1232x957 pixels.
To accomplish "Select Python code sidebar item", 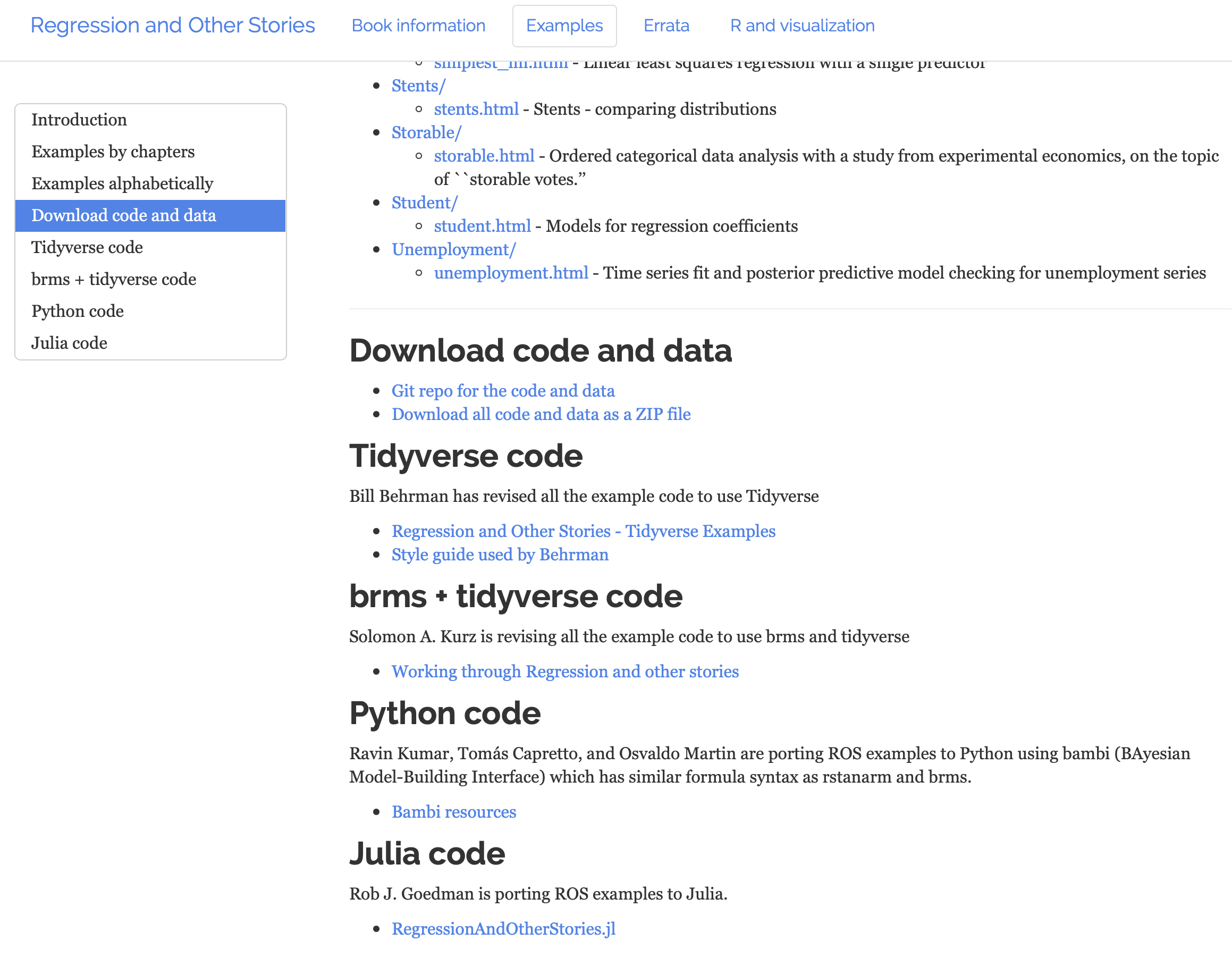I will 150,311.
